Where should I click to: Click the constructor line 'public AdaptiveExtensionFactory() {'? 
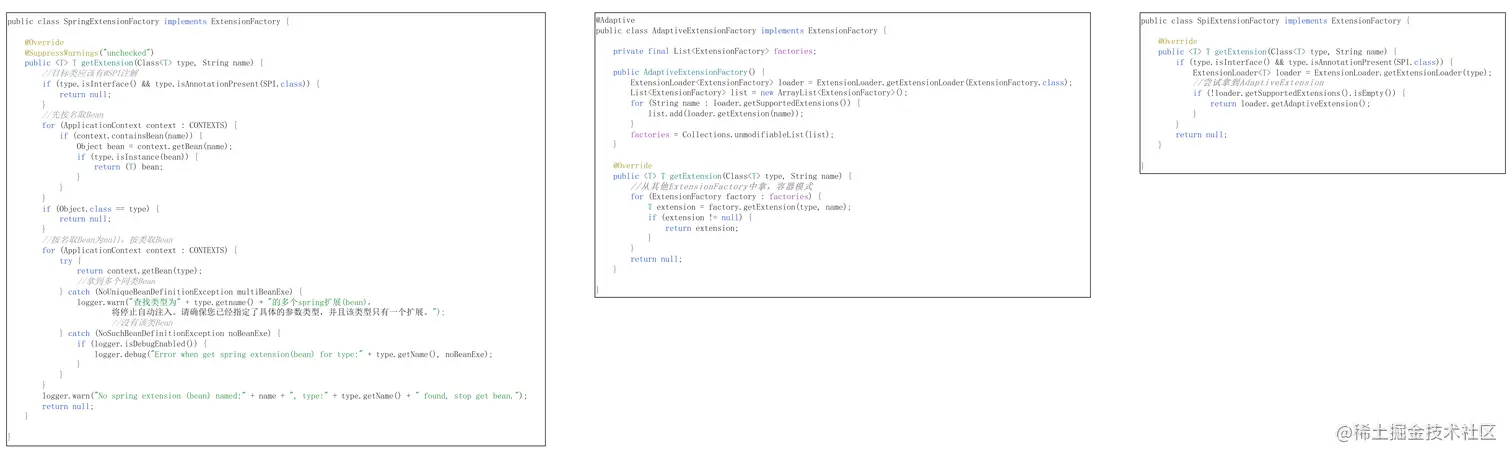[690, 72]
